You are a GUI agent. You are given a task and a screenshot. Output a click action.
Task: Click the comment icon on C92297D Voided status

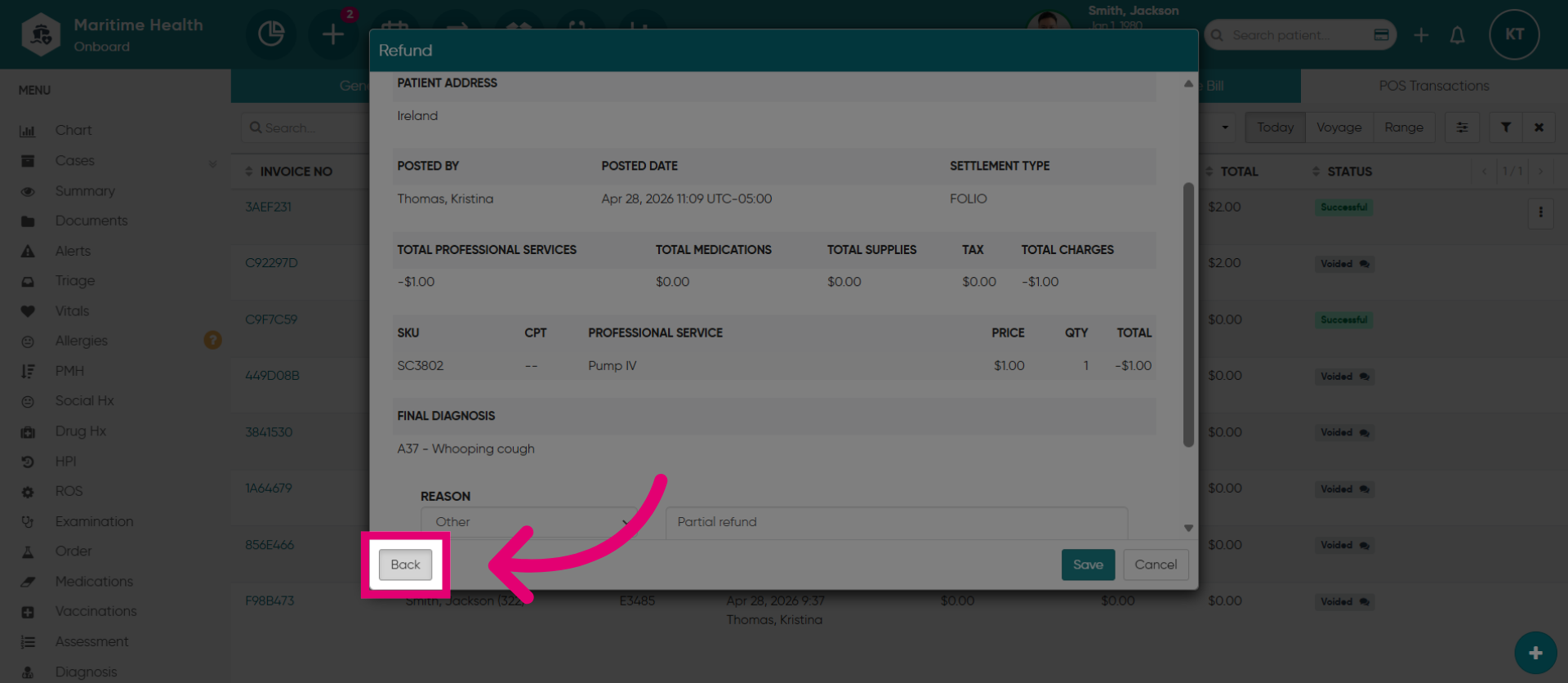[x=1364, y=264]
